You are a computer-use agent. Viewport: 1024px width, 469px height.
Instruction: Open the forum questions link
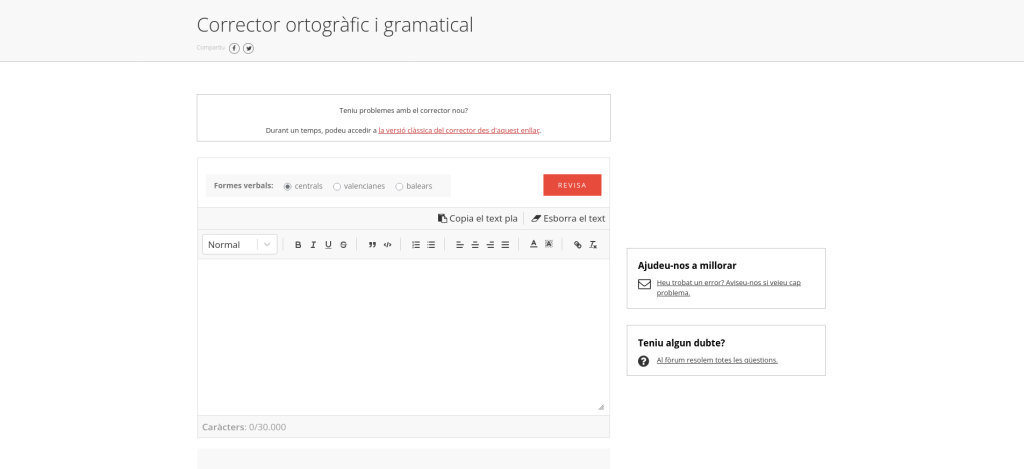click(716, 360)
